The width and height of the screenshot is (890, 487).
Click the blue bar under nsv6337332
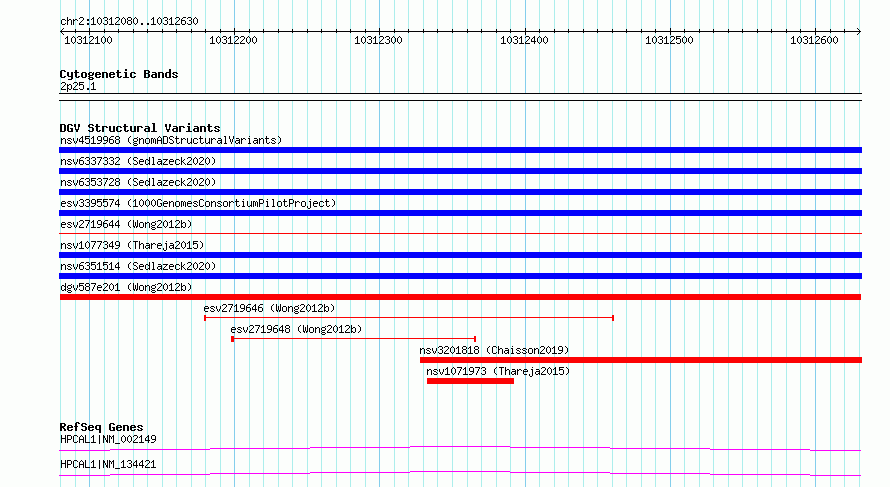460,171
